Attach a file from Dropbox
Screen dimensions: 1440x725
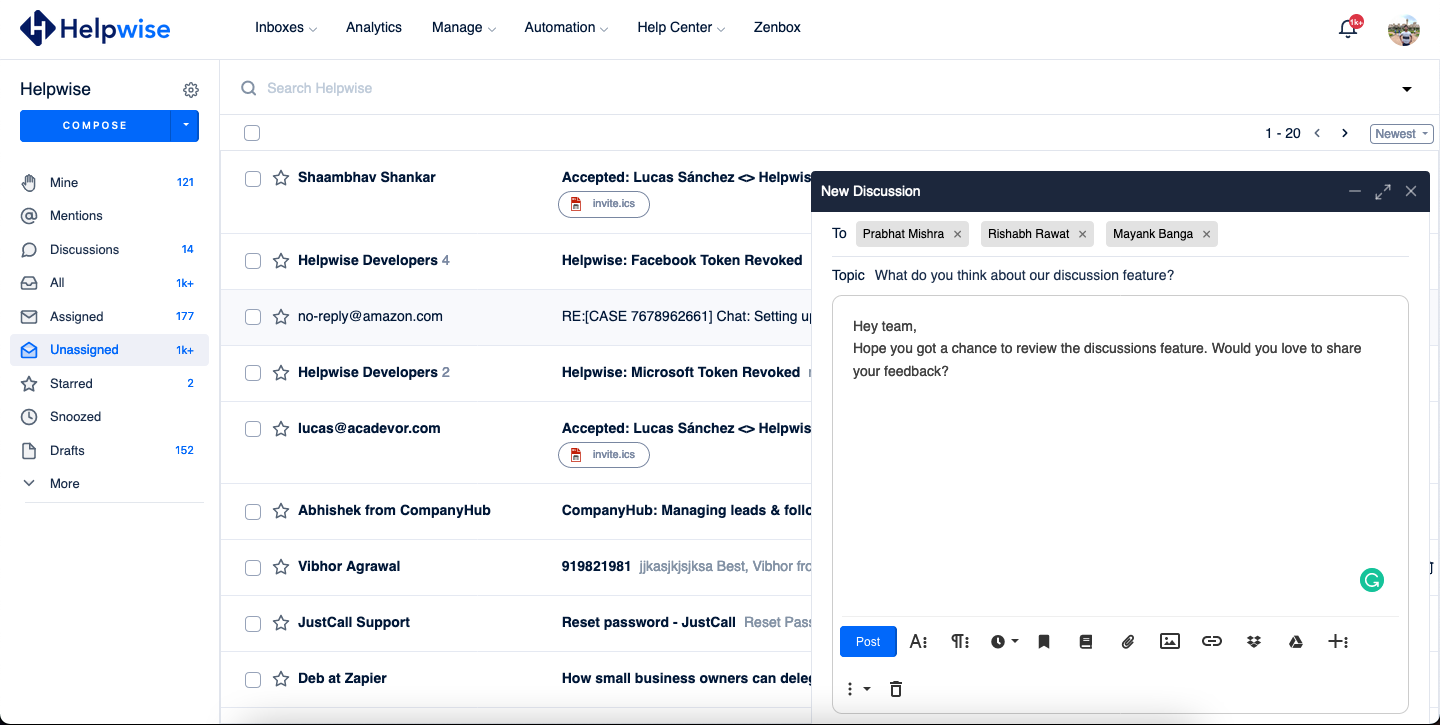[x=1254, y=641]
